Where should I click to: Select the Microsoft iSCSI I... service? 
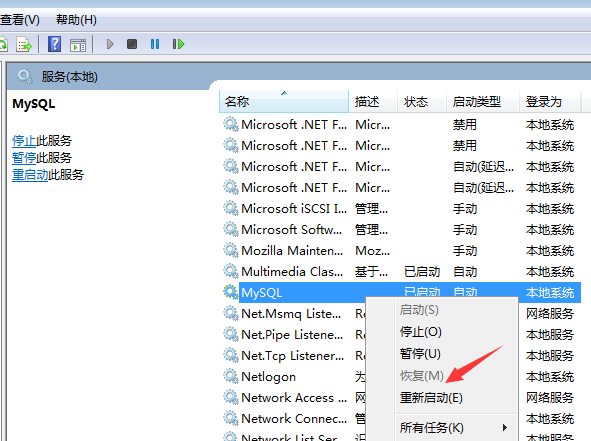pos(294,208)
